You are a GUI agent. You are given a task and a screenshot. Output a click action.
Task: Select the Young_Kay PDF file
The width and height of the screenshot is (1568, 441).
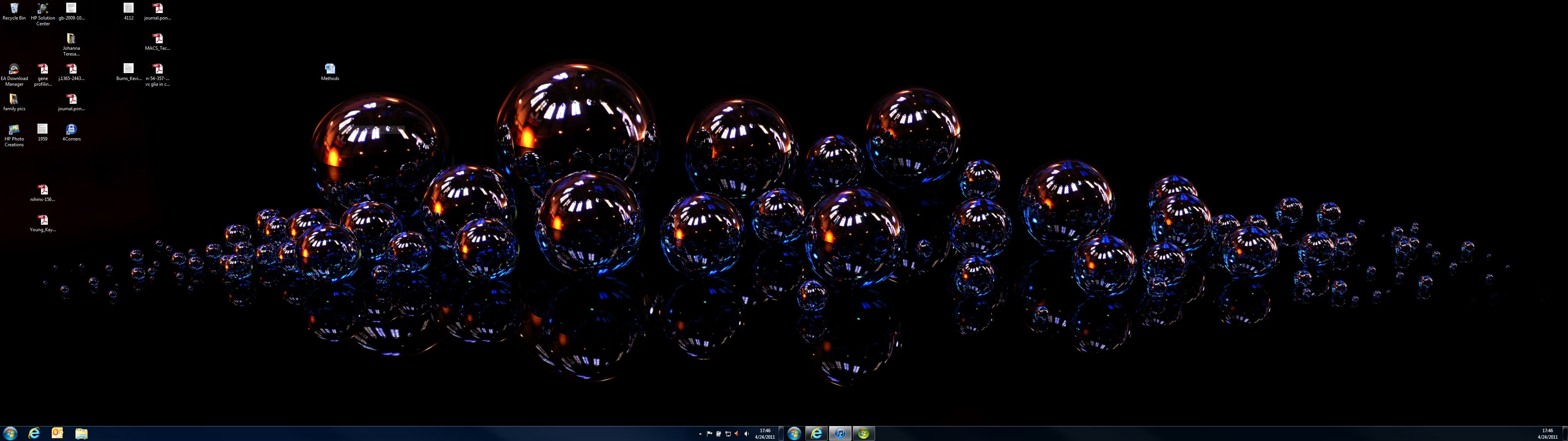[x=42, y=220]
